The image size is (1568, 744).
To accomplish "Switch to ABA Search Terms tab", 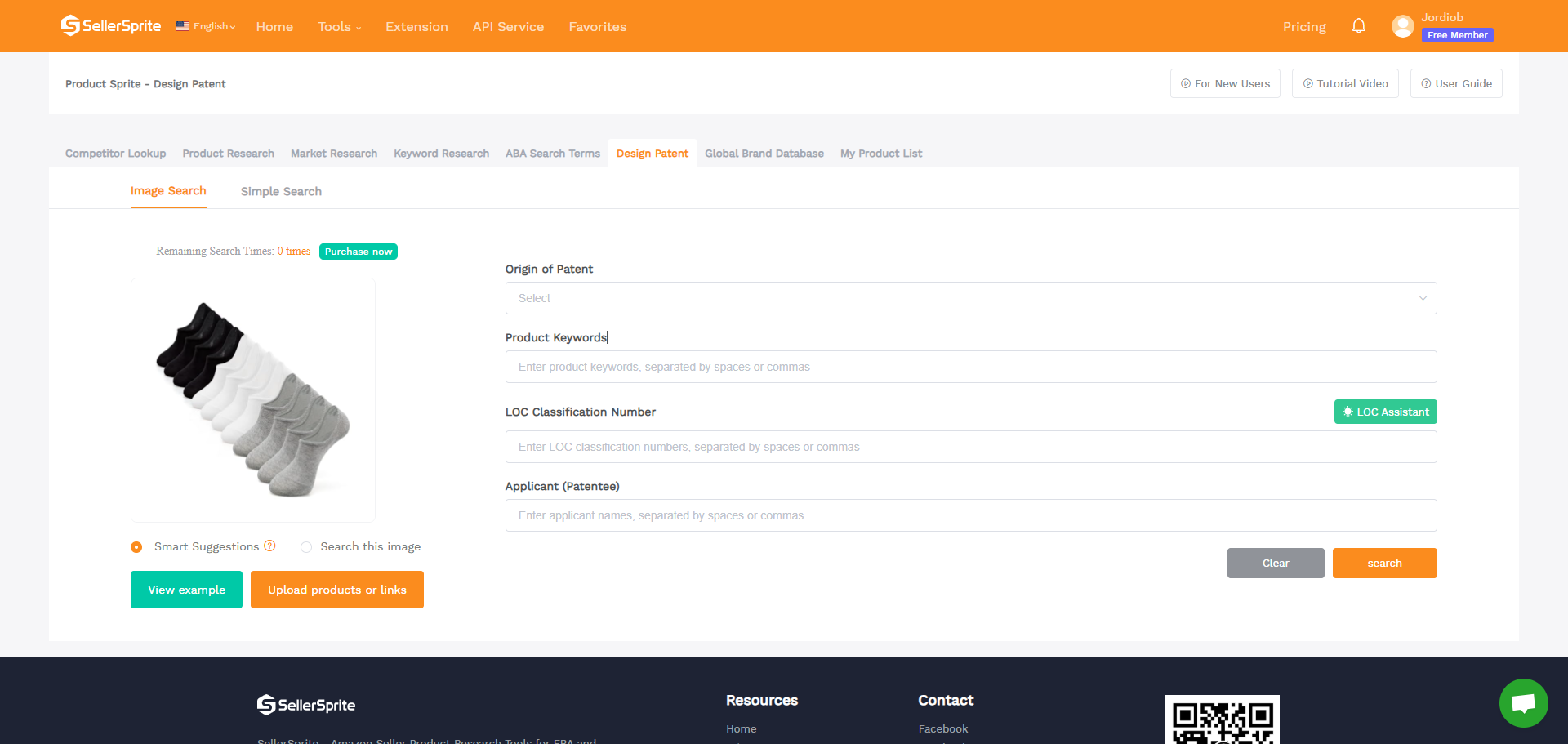I will pos(553,154).
